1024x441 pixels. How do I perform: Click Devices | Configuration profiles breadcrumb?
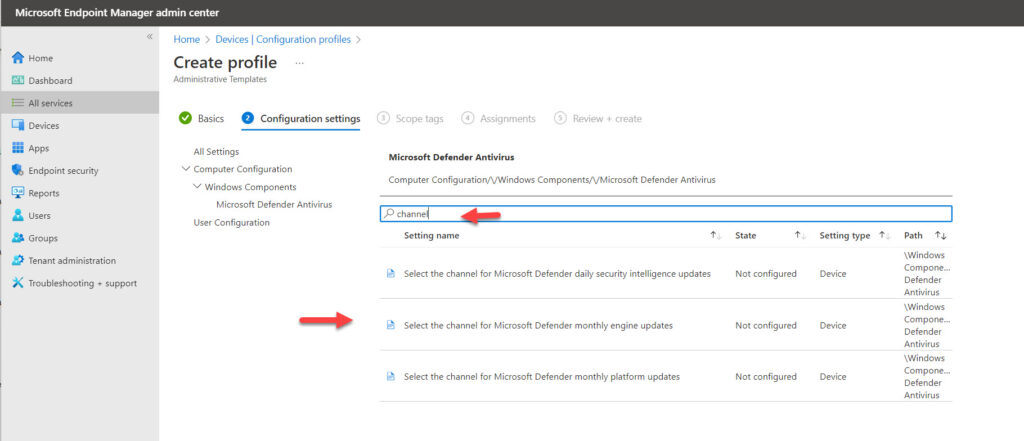click(283, 39)
